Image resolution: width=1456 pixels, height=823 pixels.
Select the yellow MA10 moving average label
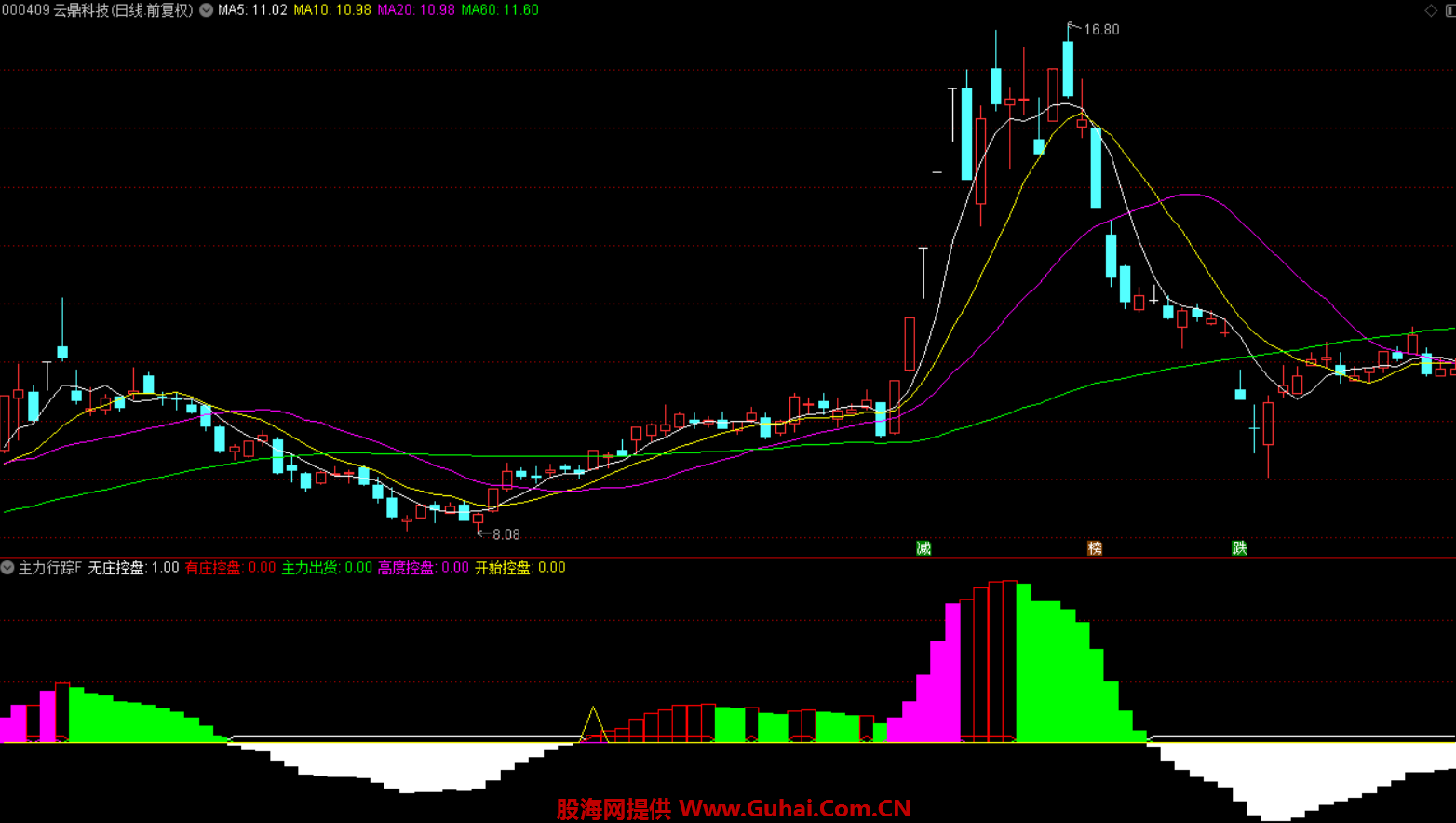point(331,10)
